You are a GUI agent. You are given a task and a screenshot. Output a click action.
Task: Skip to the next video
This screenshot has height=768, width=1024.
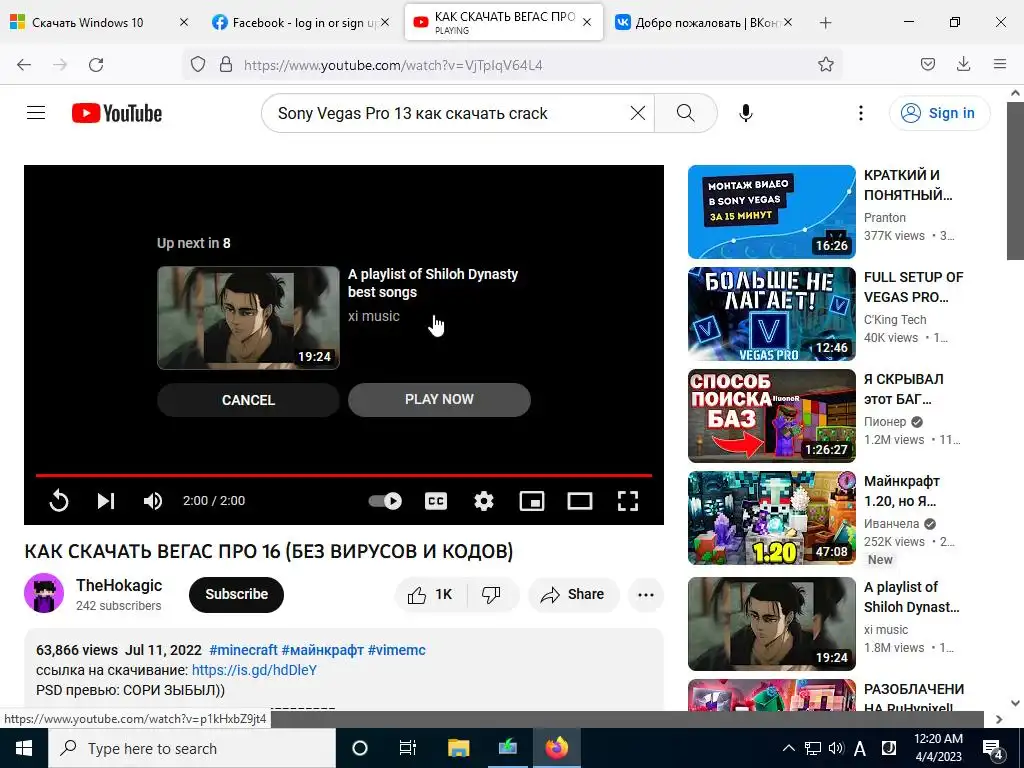point(106,501)
